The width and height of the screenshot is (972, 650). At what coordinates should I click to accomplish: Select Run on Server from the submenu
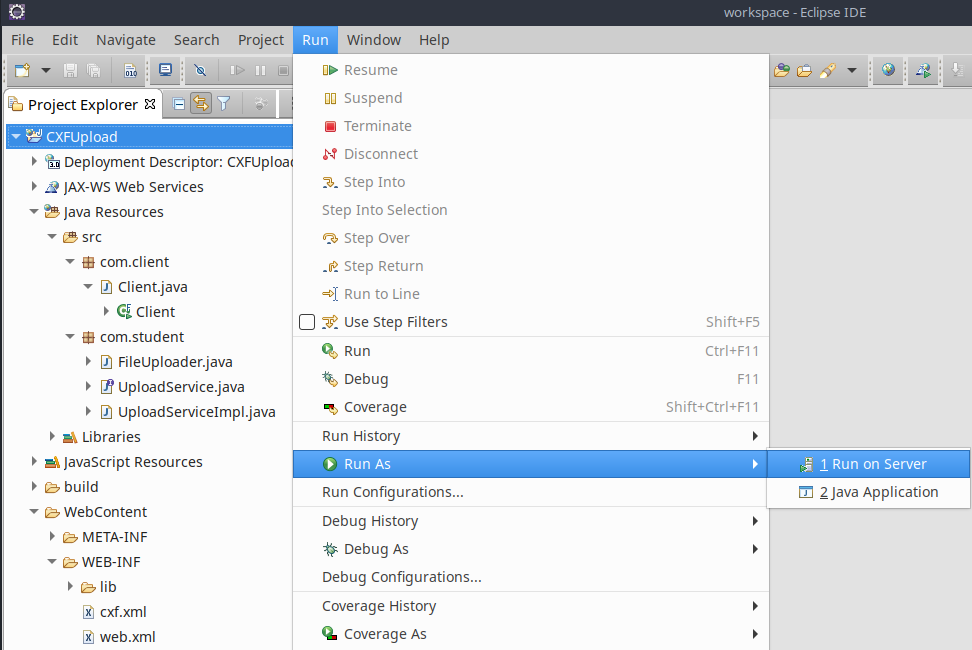click(x=872, y=464)
